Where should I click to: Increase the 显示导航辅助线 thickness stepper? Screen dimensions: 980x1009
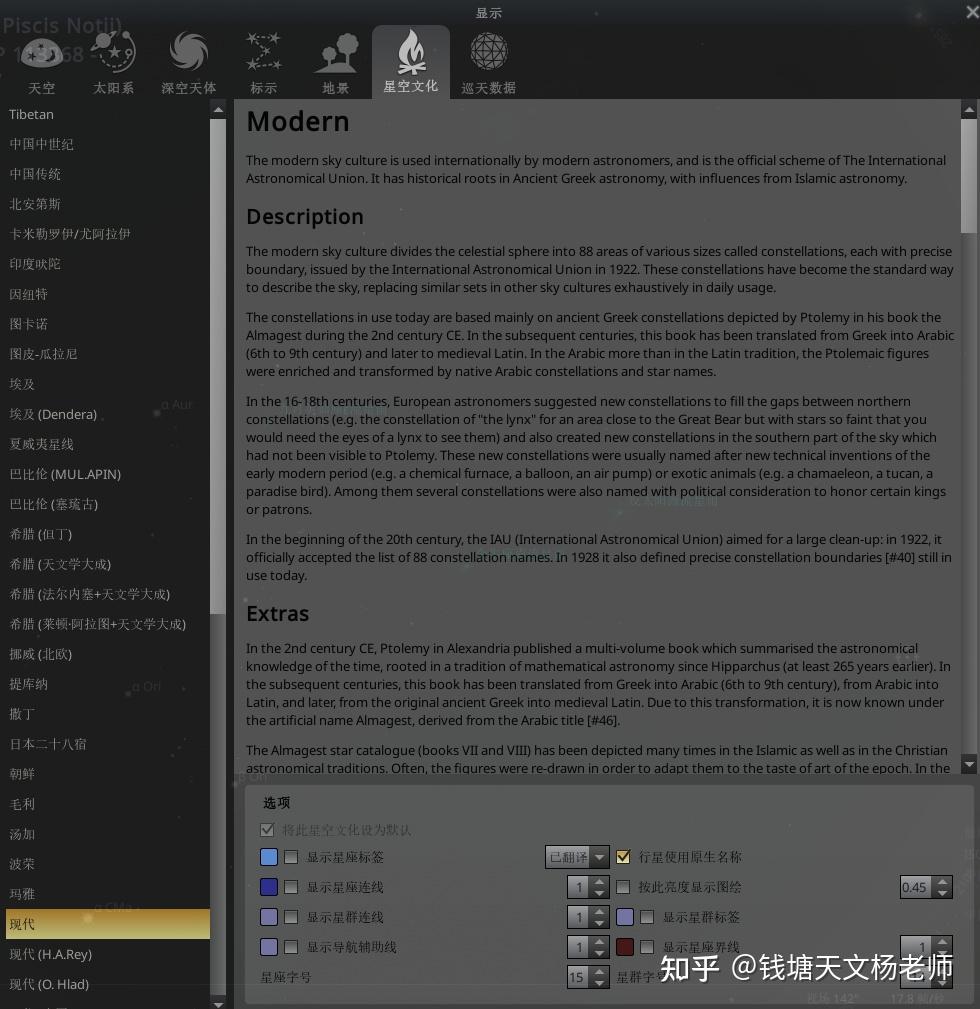point(600,941)
